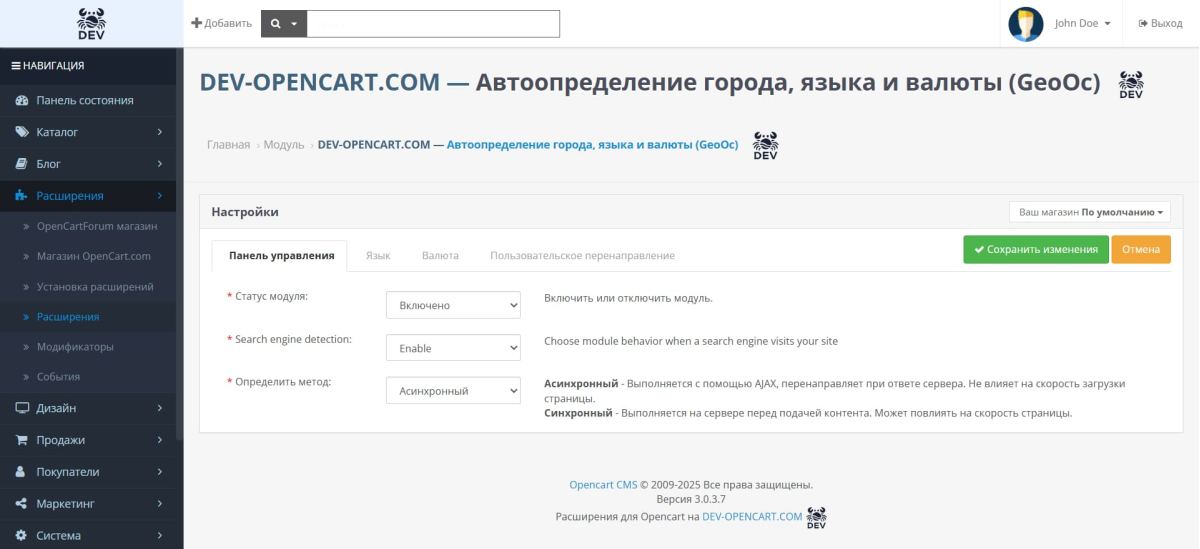
Task: Collapse the Расширения menu chevron
Action: pos(160,196)
